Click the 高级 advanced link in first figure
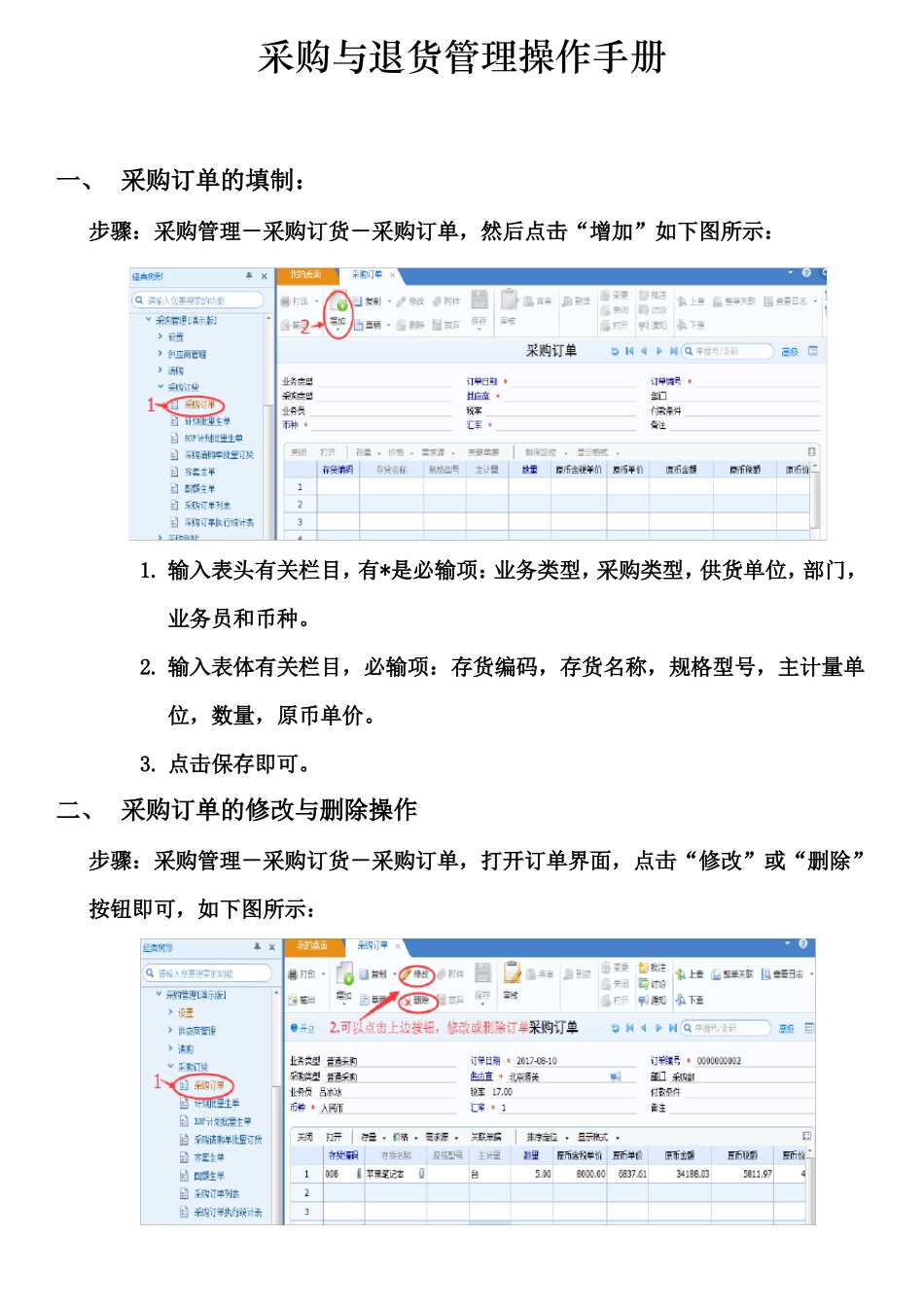Image resolution: width=924 pixels, height=1307 pixels. point(789,352)
